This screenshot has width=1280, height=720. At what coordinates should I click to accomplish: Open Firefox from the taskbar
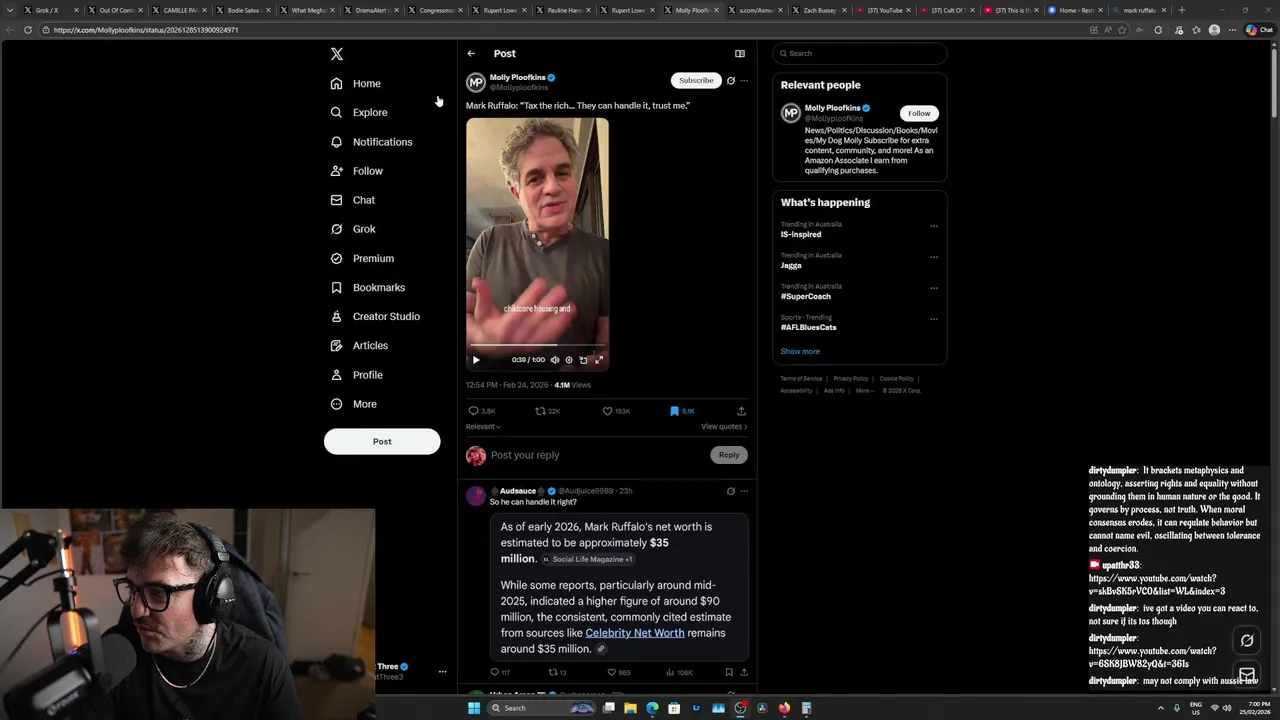pyautogui.click(x=784, y=708)
